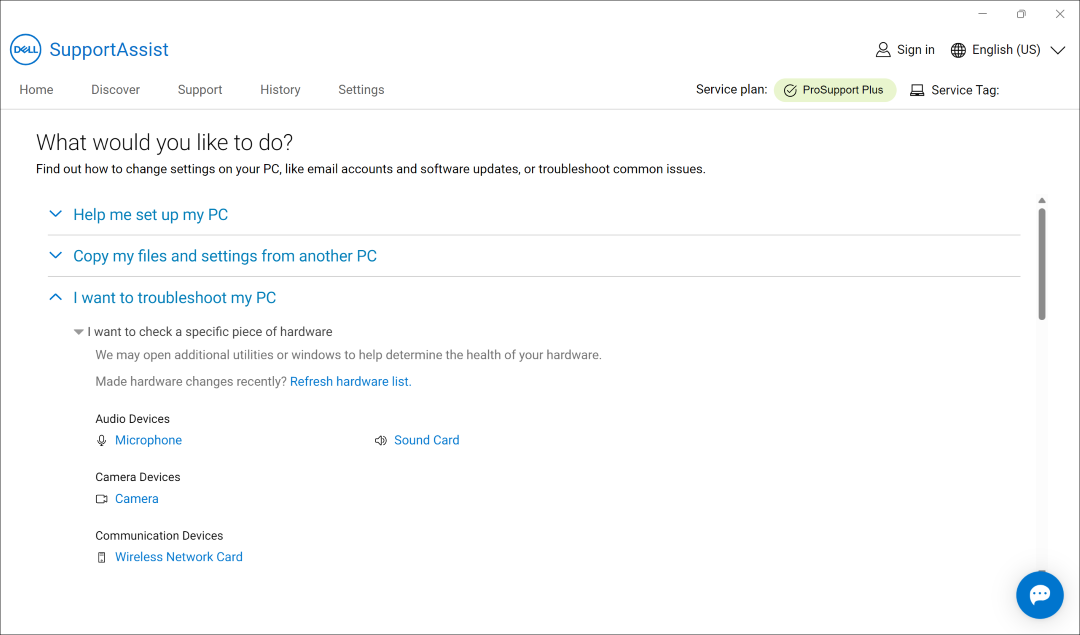Go to the Discover page
Image resolution: width=1080 pixels, height=635 pixels.
[x=115, y=90]
